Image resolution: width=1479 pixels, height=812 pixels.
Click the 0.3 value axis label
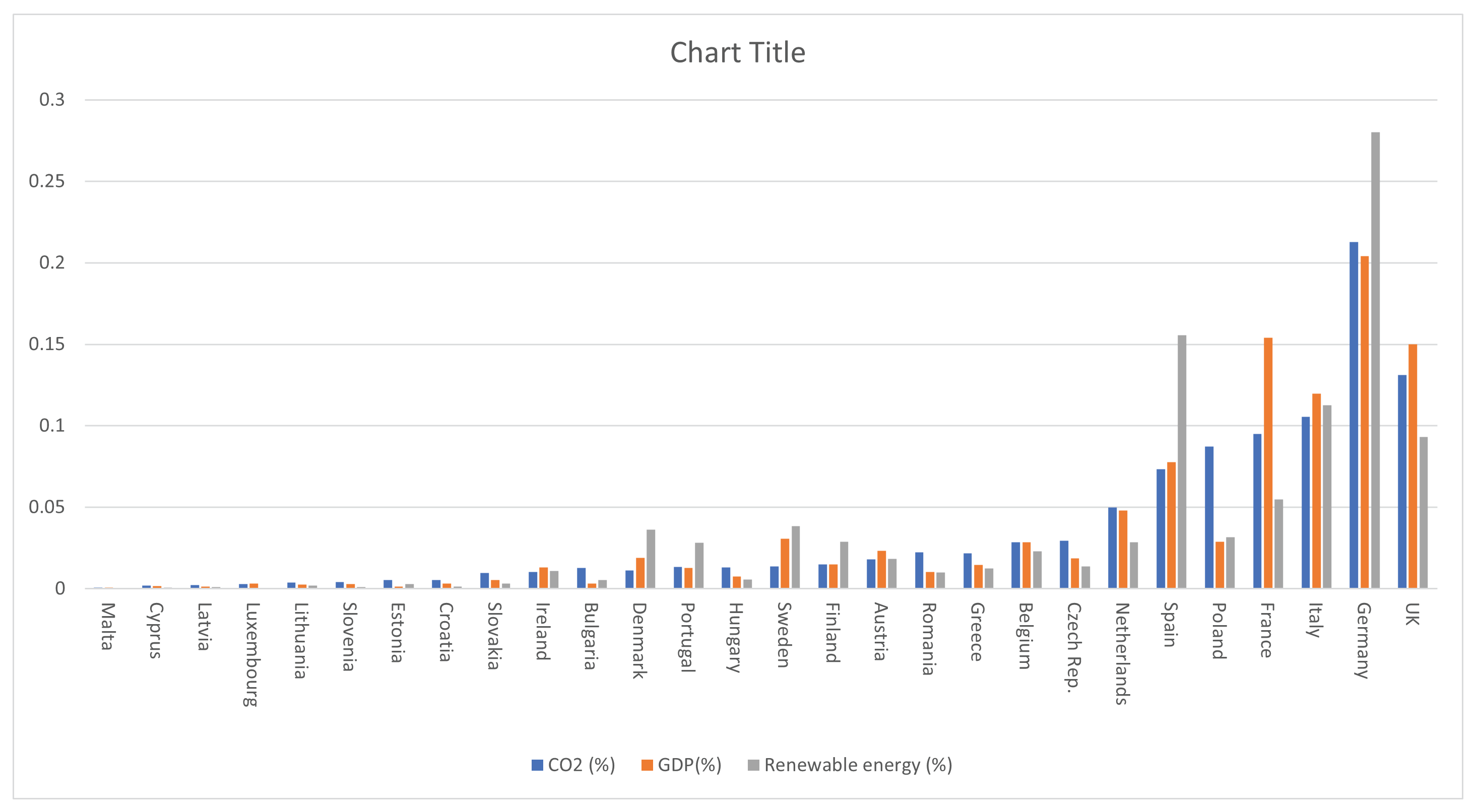[52, 100]
